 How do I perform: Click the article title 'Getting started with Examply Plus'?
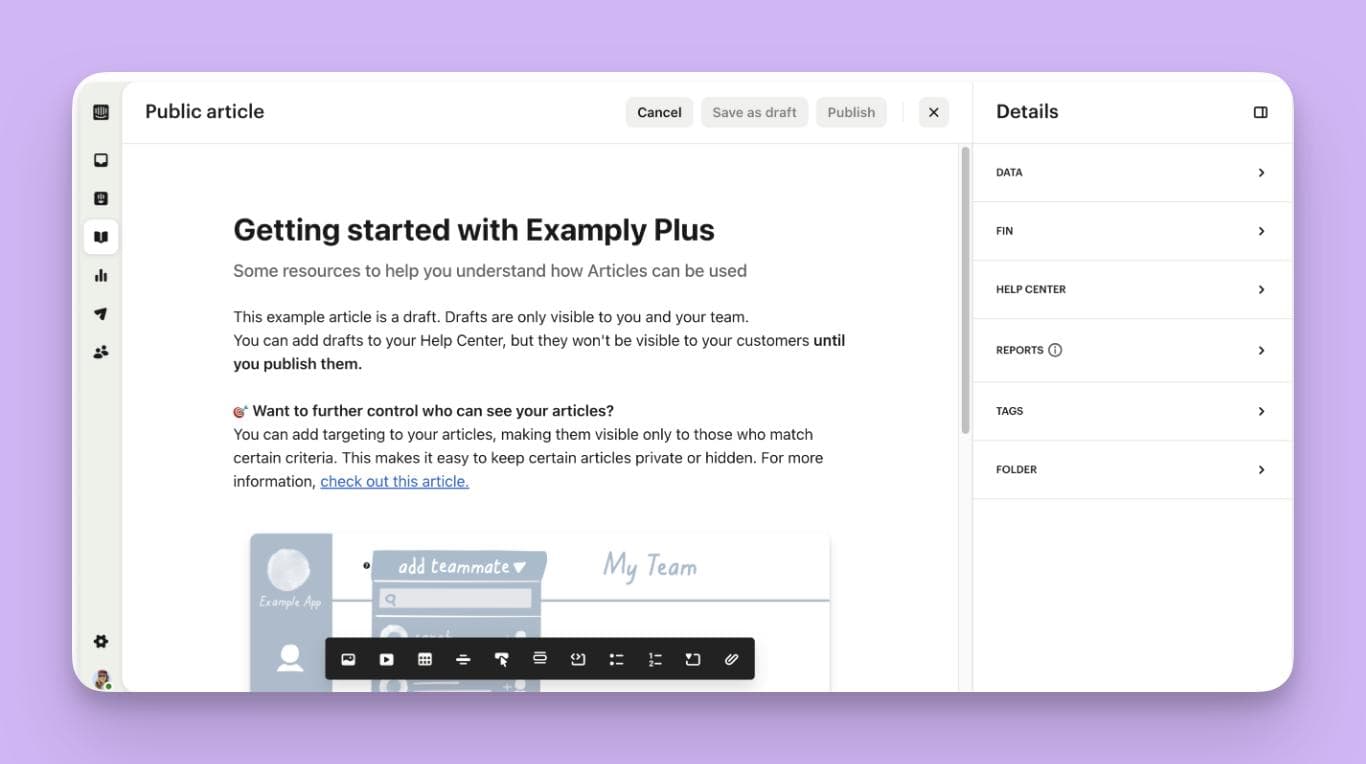473,230
